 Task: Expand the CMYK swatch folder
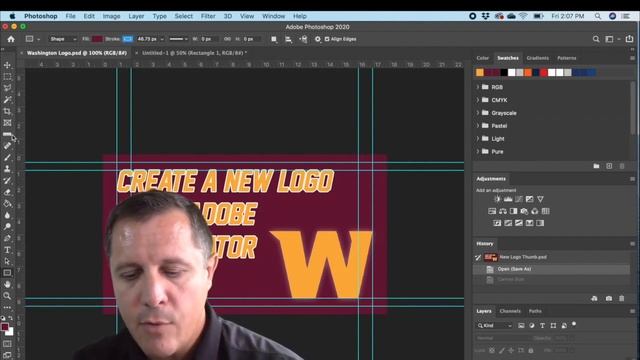click(478, 100)
